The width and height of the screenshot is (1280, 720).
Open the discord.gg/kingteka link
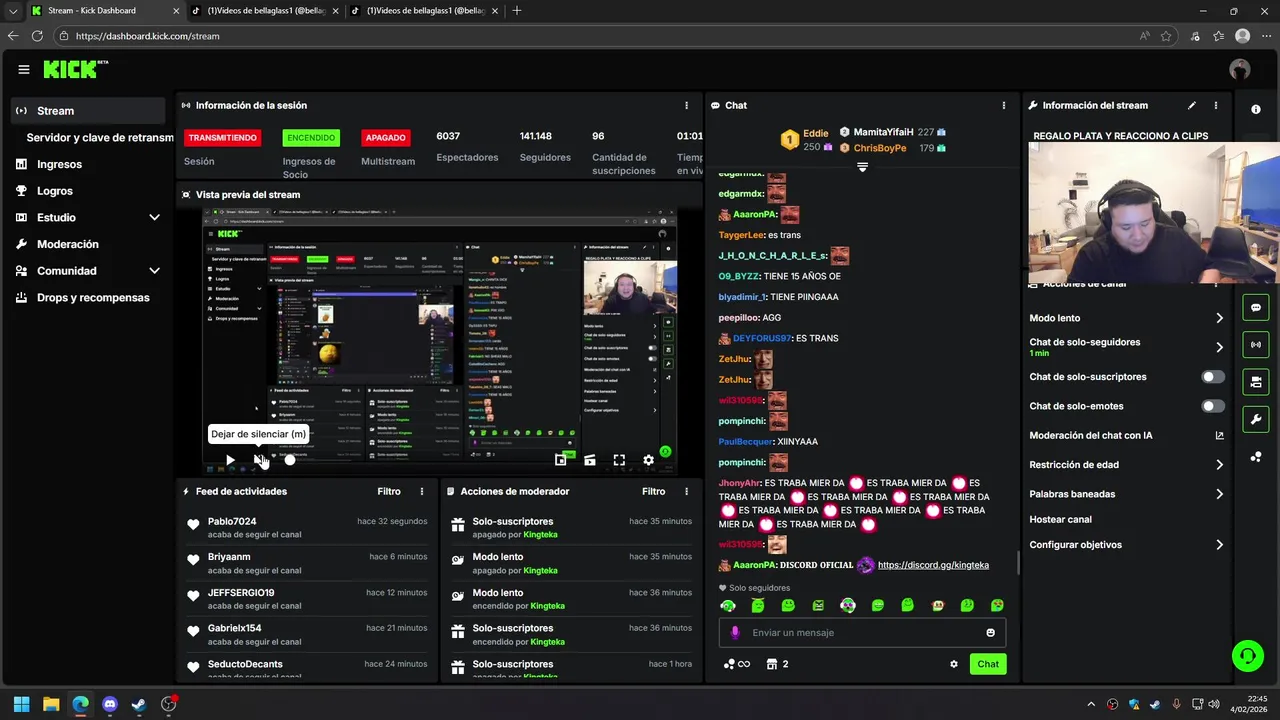point(933,565)
